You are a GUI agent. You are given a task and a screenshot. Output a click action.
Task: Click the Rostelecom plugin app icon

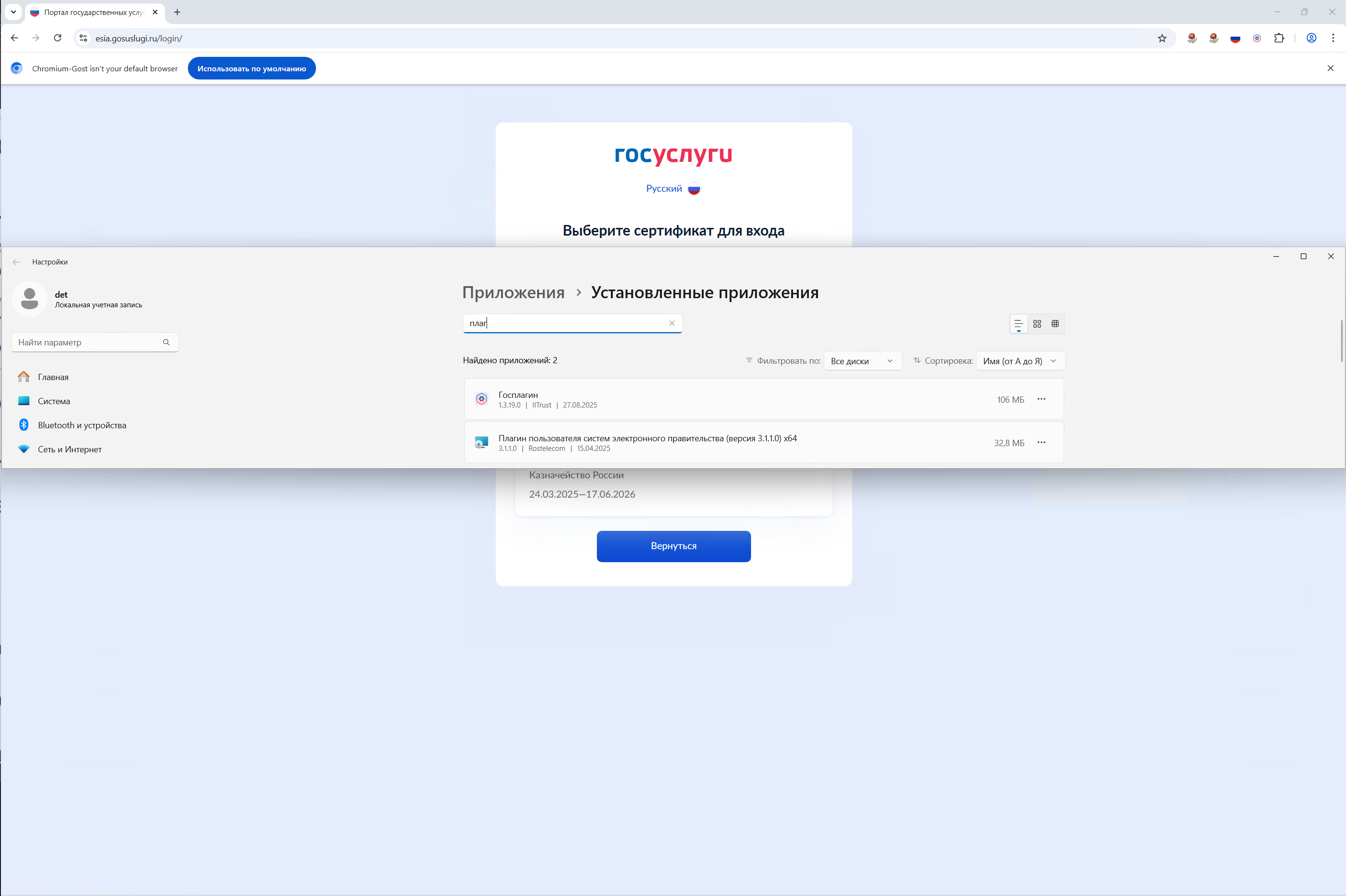point(482,442)
